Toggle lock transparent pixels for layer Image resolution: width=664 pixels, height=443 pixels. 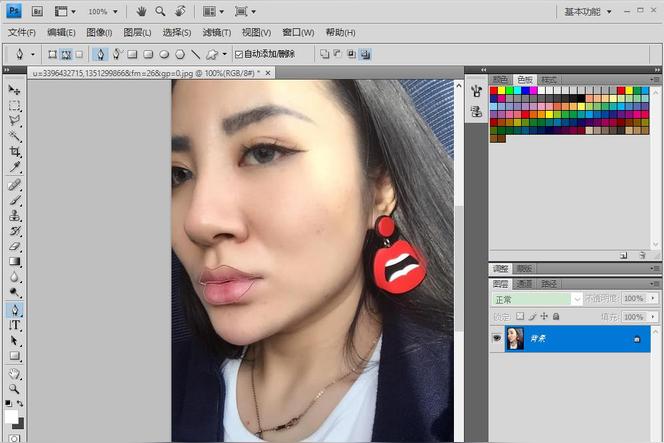click(519, 315)
